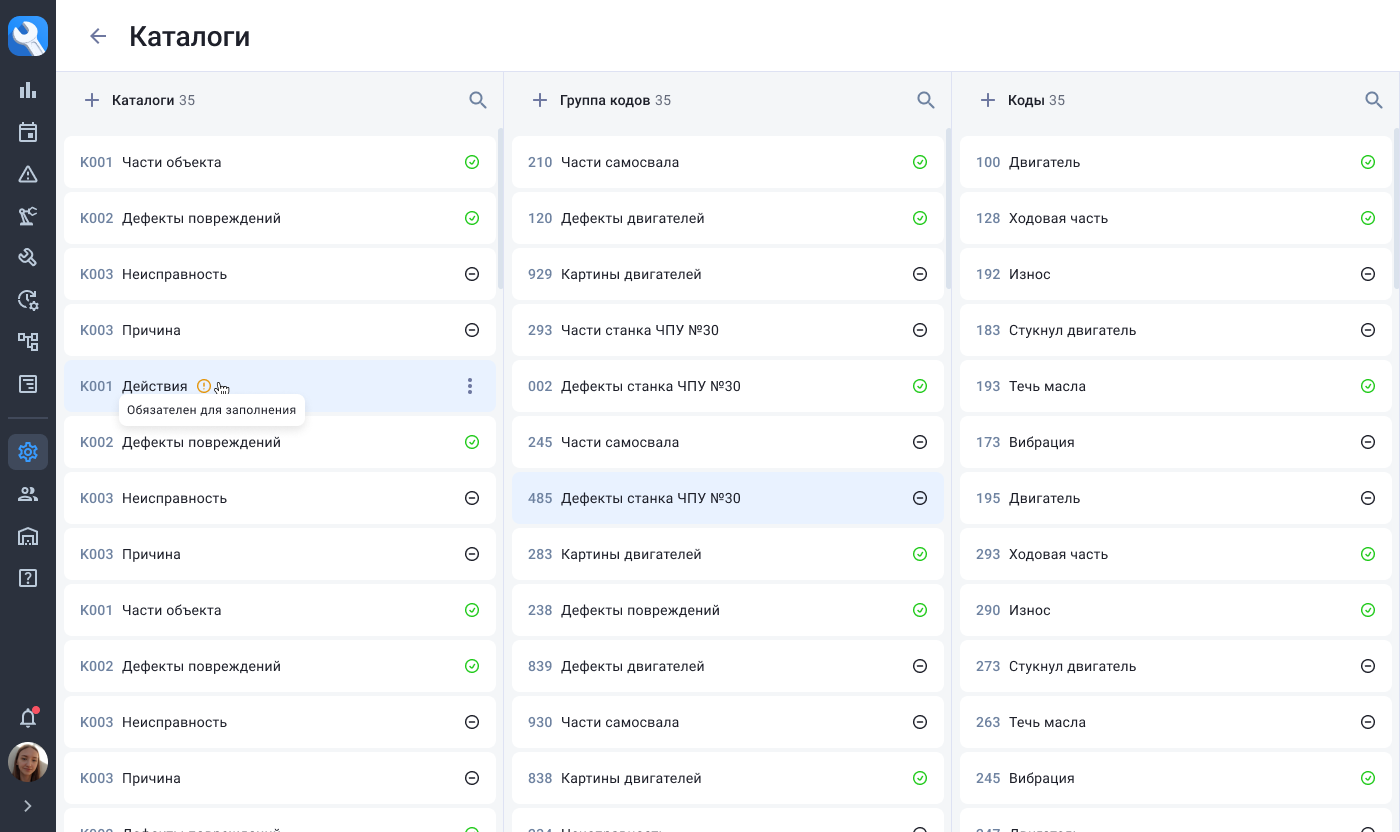Open search in the Коды column
This screenshot has width=1400, height=832.
(x=1373, y=100)
